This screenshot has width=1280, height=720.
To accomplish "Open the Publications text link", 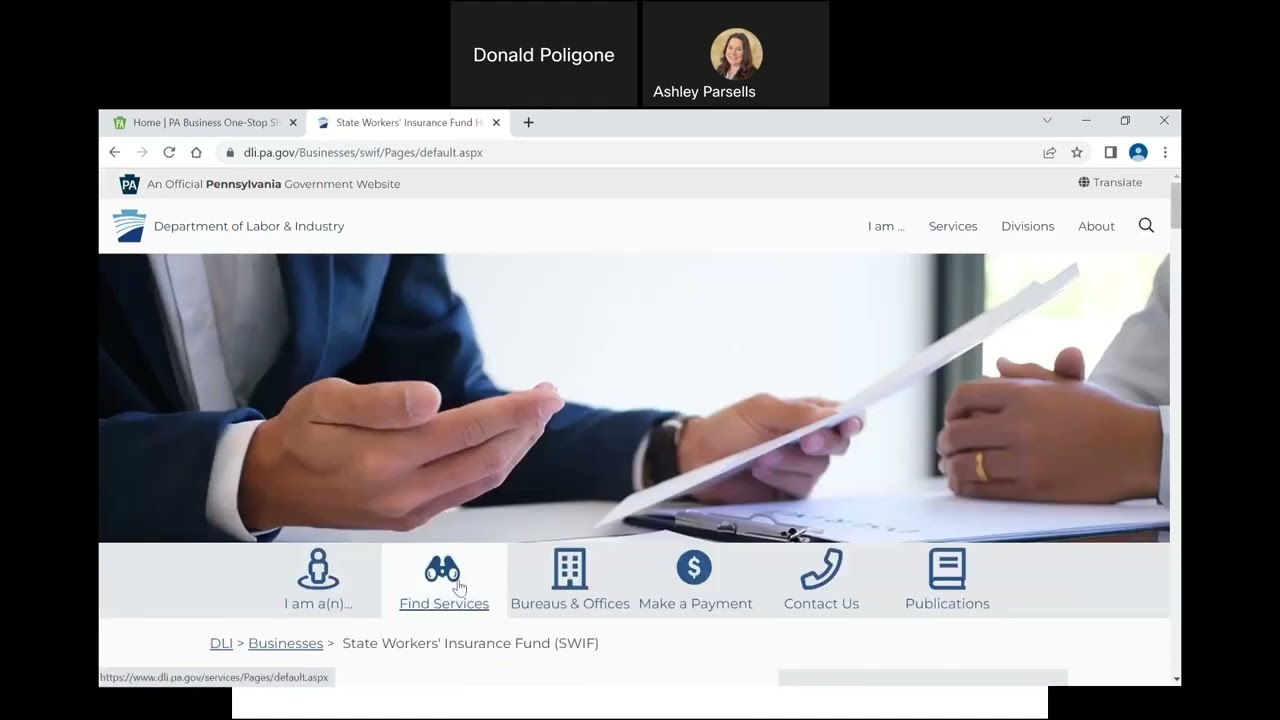I will pos(947,604).
